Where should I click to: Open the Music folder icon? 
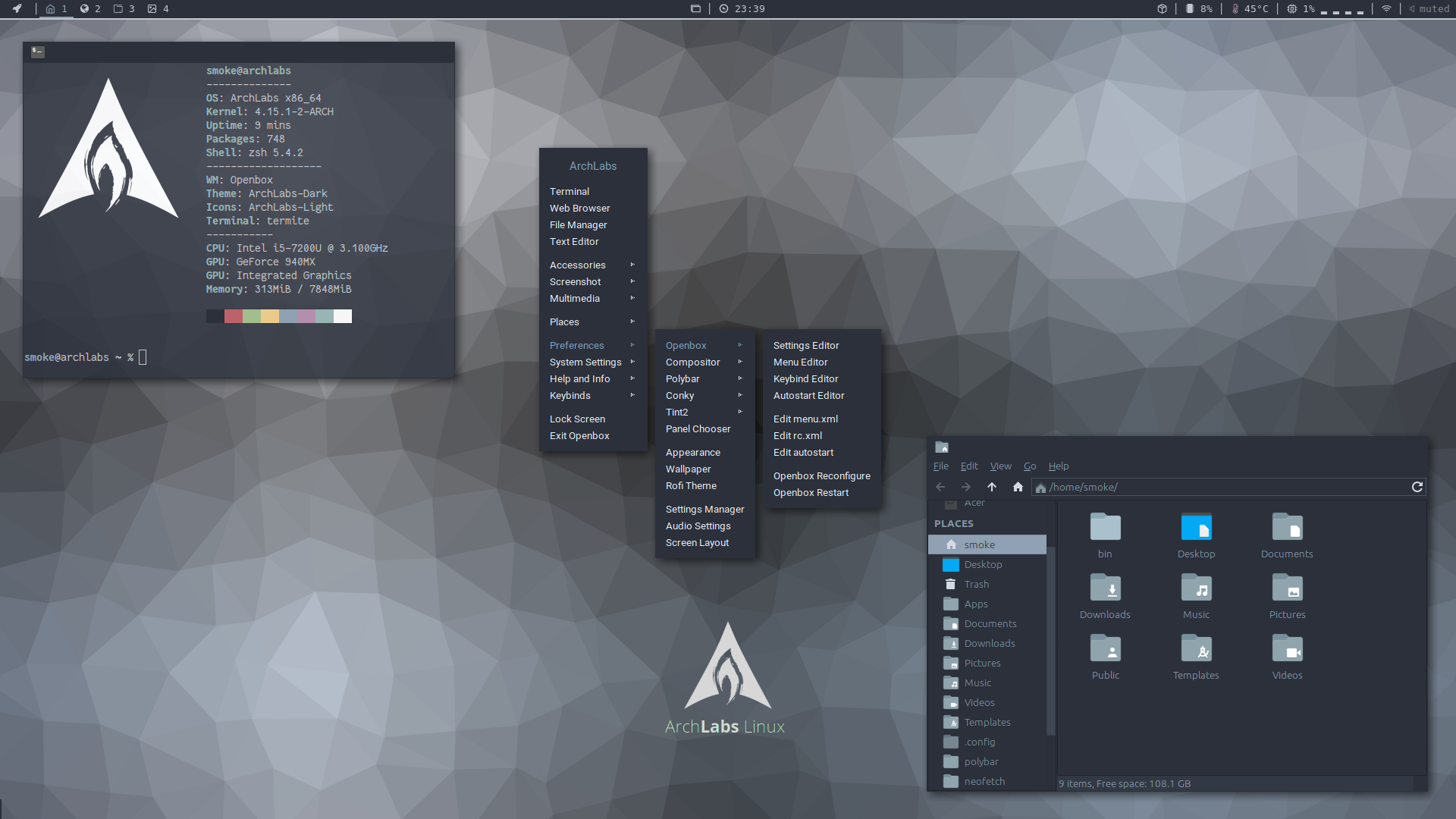tap(1196, 589)
